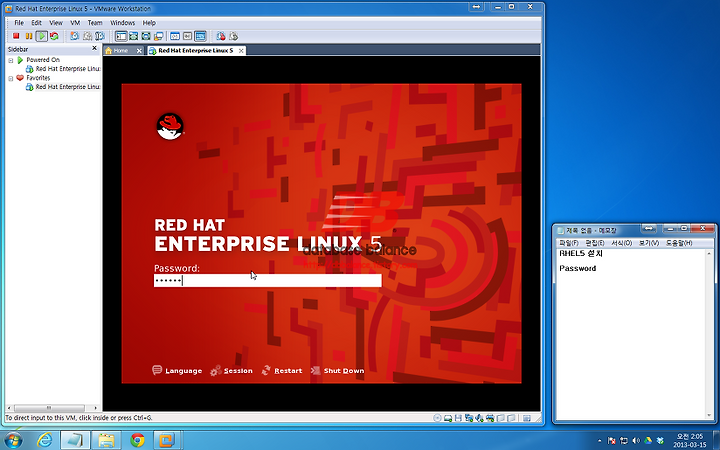Close the Home tab
Screen dimensions: 720x450
pos(139,51)
